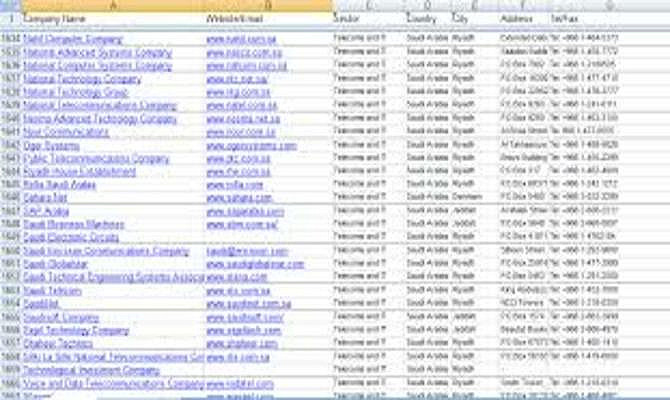Select the column A header
The image size is (670, 400).
pos(113,5)
